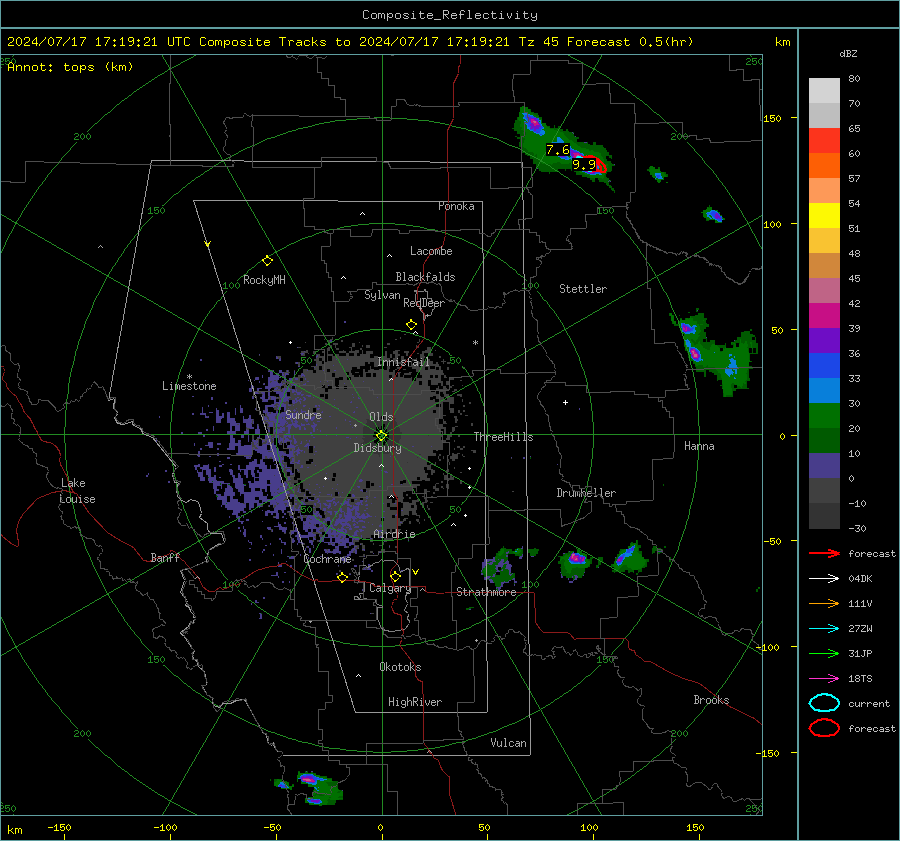Click the Strathmore city label
The image size is (900, 841).
click(486, 592)
